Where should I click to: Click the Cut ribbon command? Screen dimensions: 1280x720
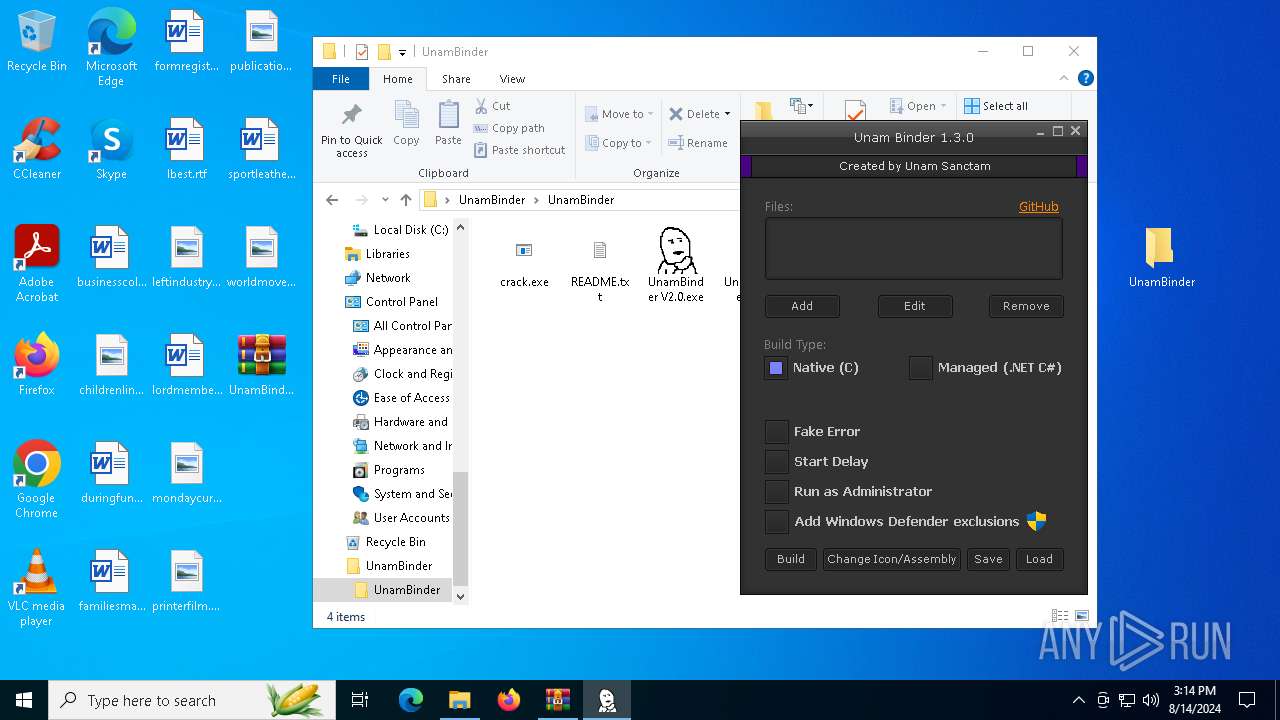pyautogui.click(x=492, y=106)
